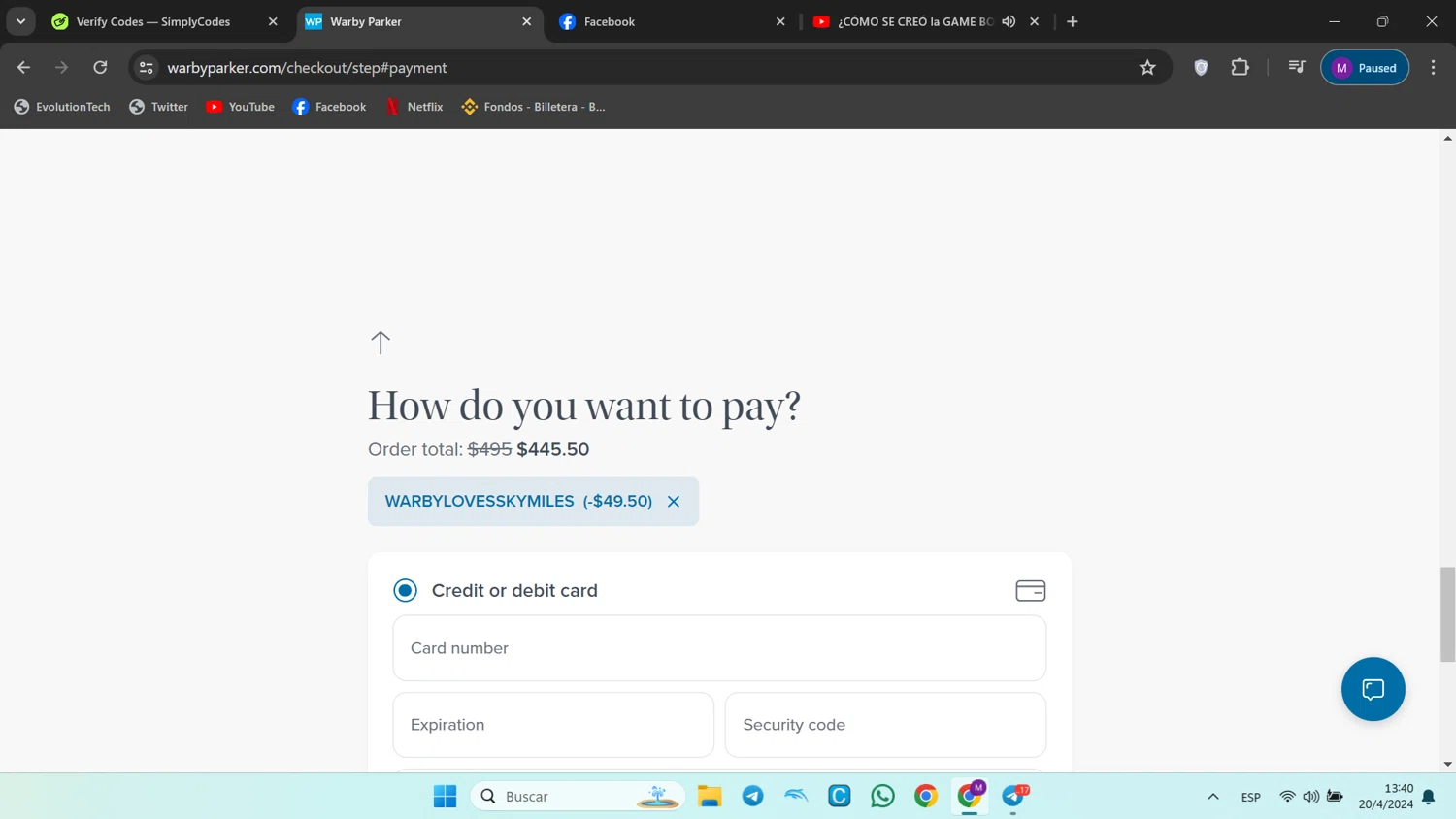
Task: Go back to the previous page
Action: (23, 67)
